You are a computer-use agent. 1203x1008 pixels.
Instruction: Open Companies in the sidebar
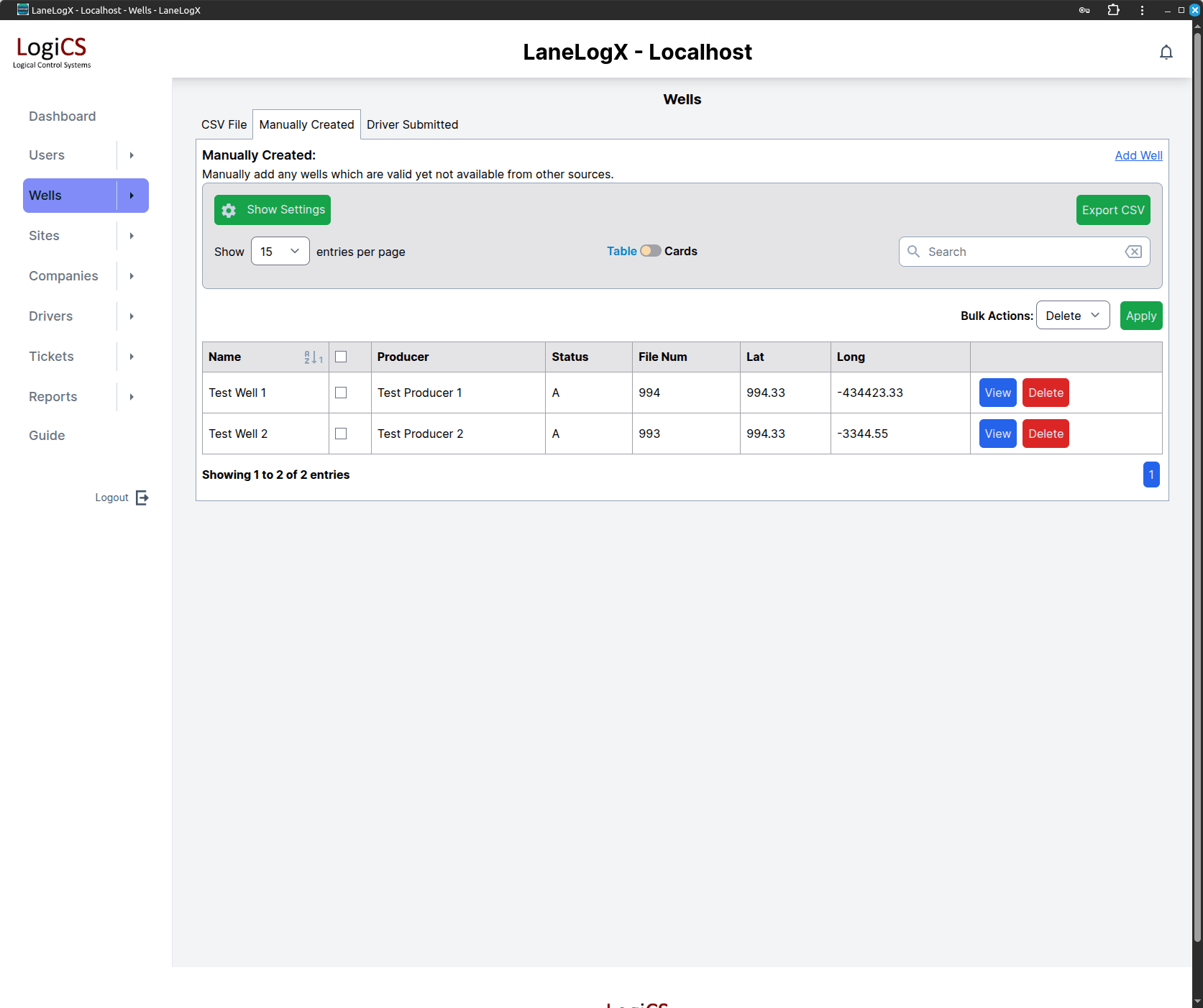click(63, 276)
